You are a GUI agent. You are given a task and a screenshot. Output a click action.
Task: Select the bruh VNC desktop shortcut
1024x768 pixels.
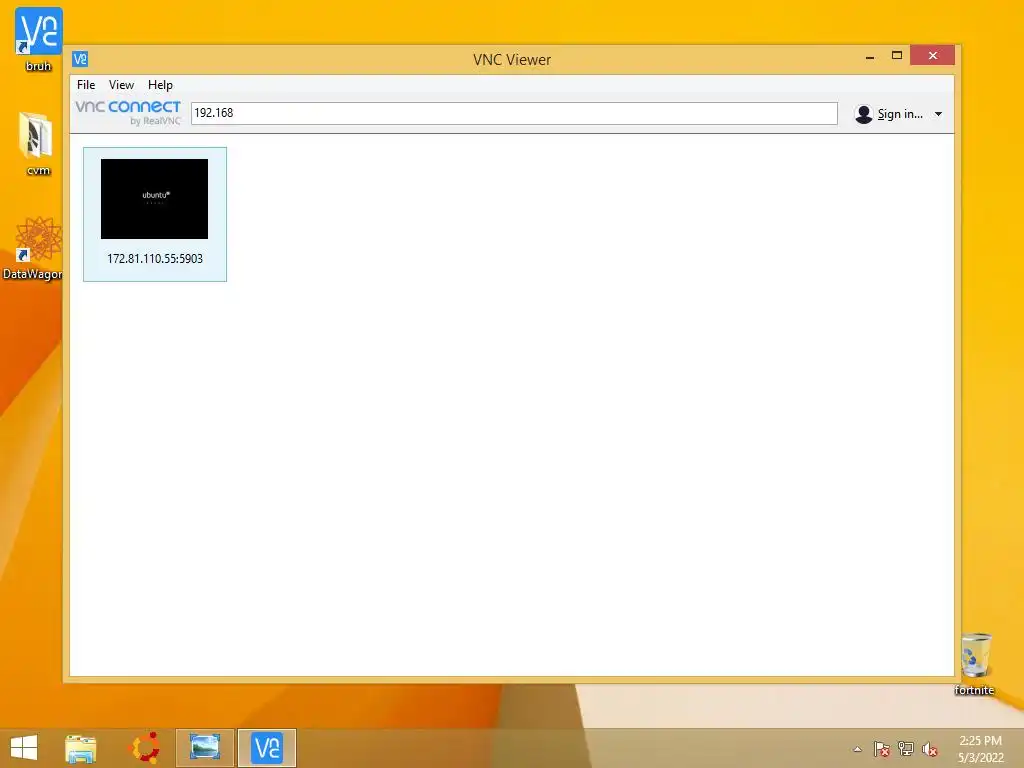38,39
